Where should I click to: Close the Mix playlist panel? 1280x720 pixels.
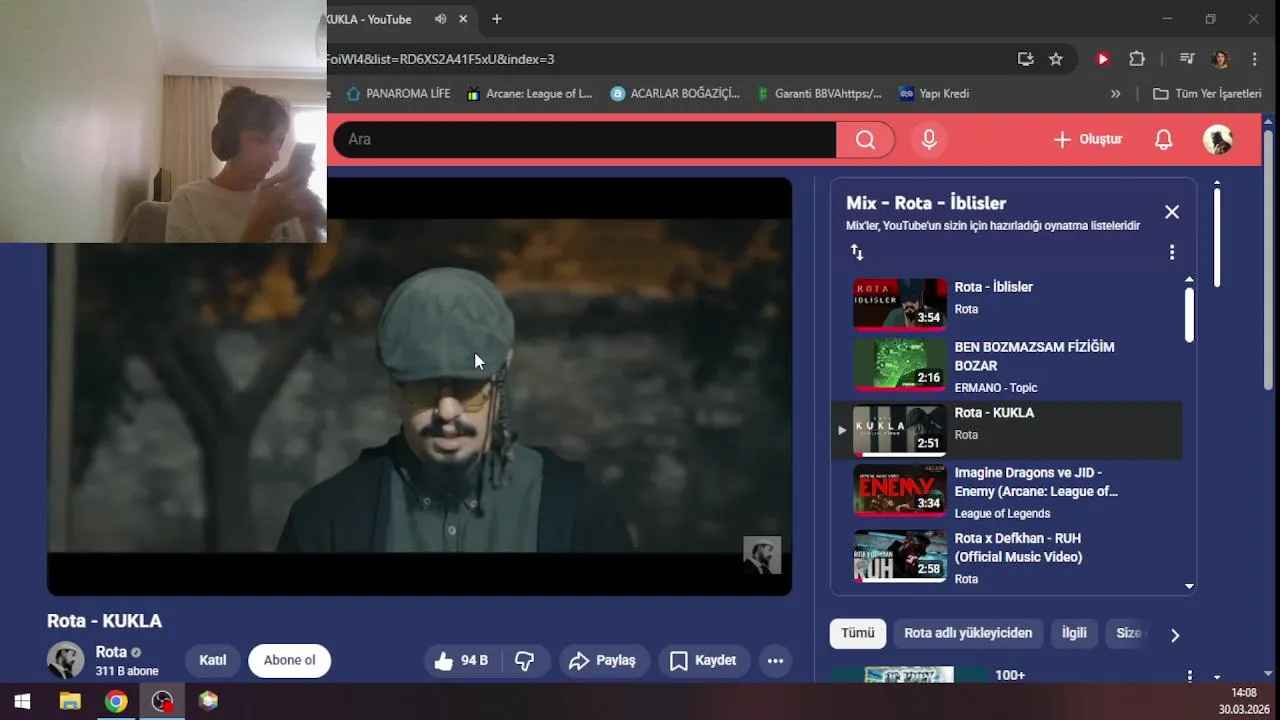[1172, 212]
